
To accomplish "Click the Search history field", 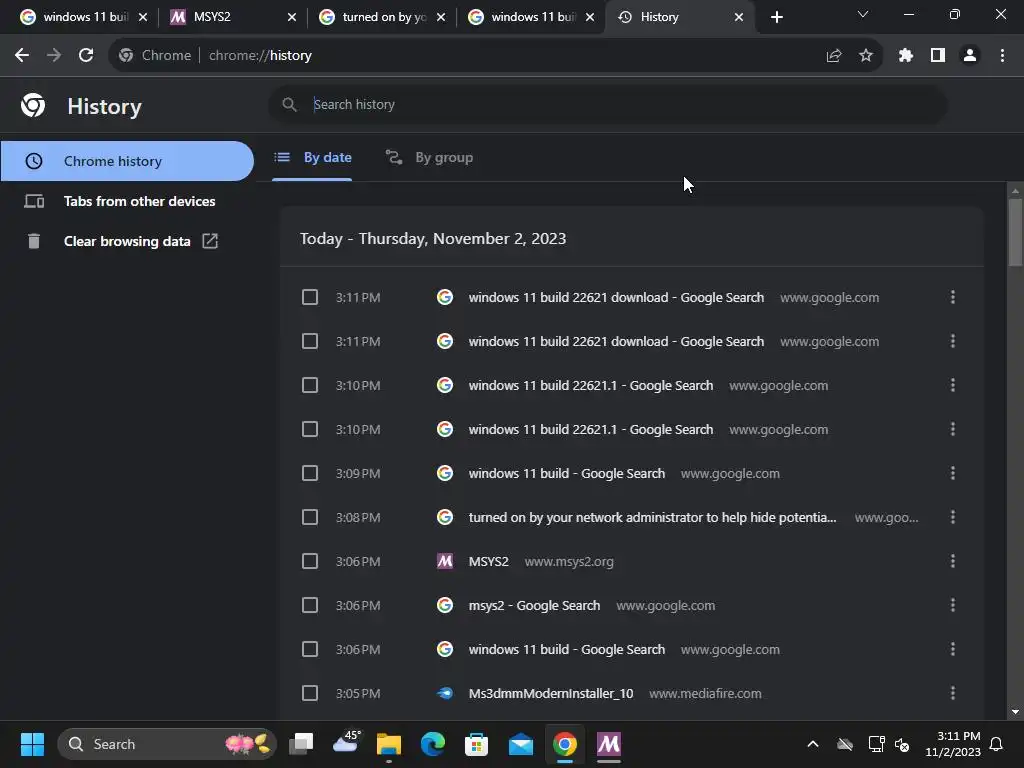I will coord(607,104).
